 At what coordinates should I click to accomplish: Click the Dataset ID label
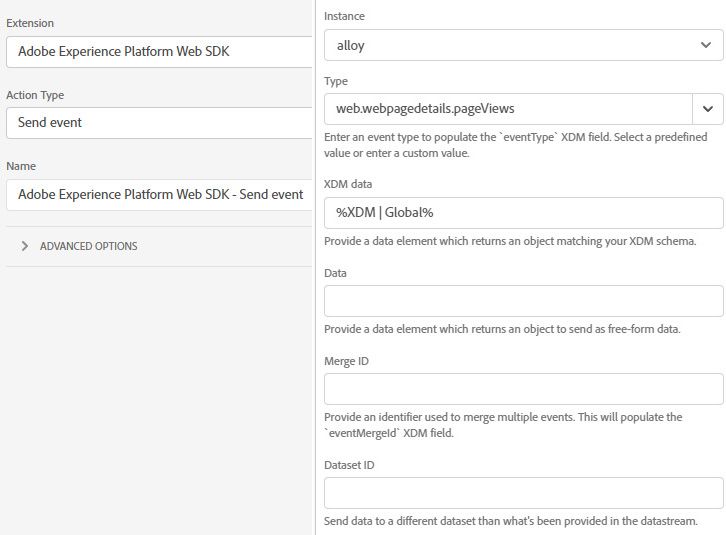tap(349, 465)
